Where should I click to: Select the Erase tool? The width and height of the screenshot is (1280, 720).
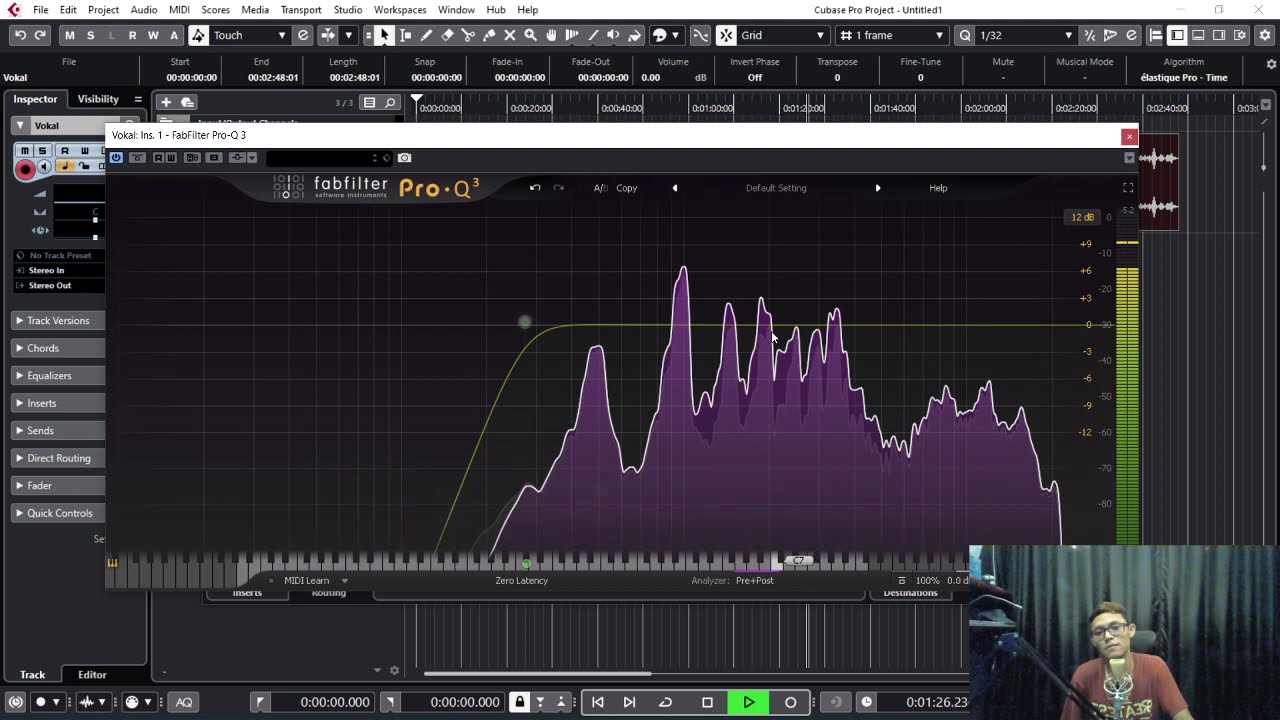click(447, 35)
